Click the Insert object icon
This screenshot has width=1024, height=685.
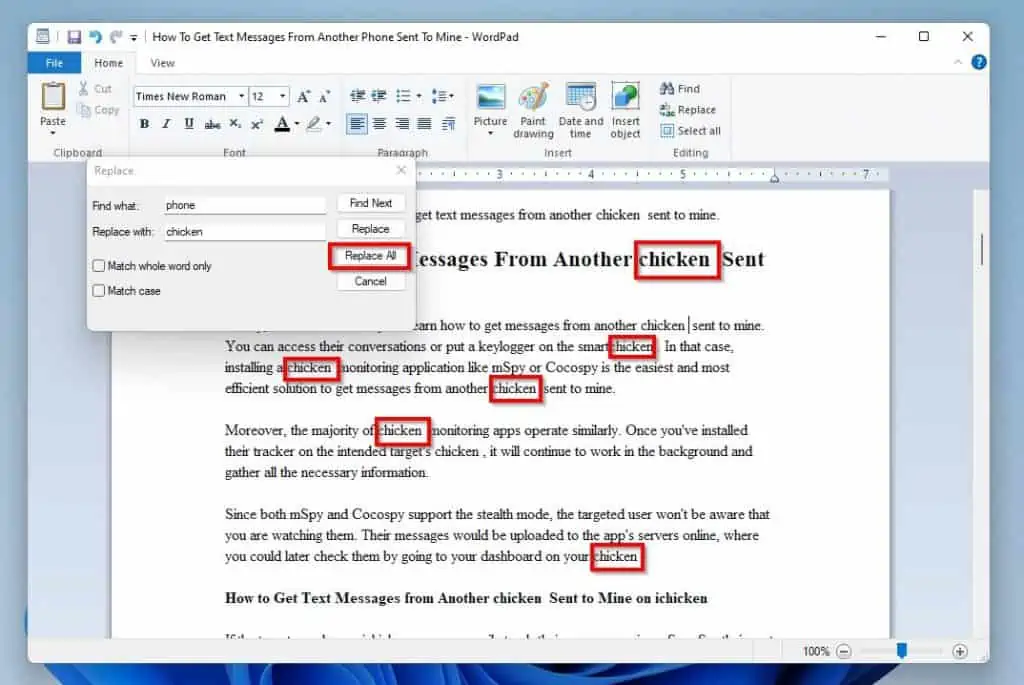click(625, 108)
